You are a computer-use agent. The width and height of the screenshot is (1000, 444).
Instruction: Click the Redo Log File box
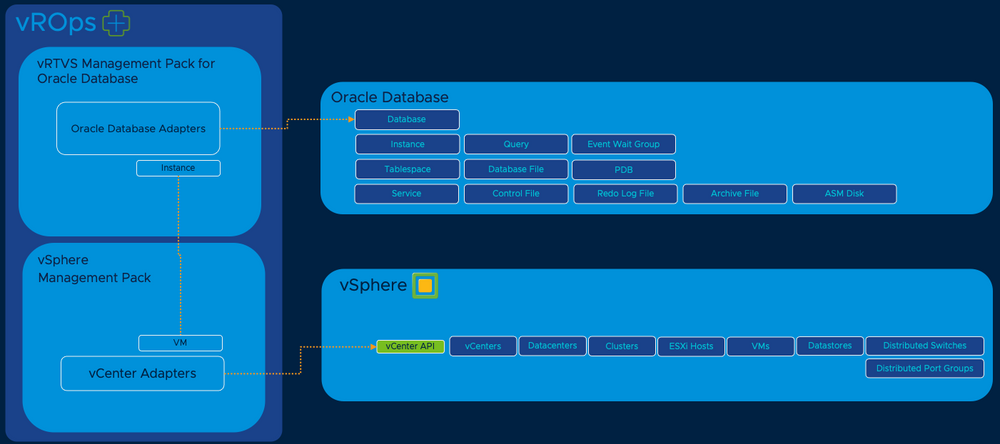coord(626,194)
